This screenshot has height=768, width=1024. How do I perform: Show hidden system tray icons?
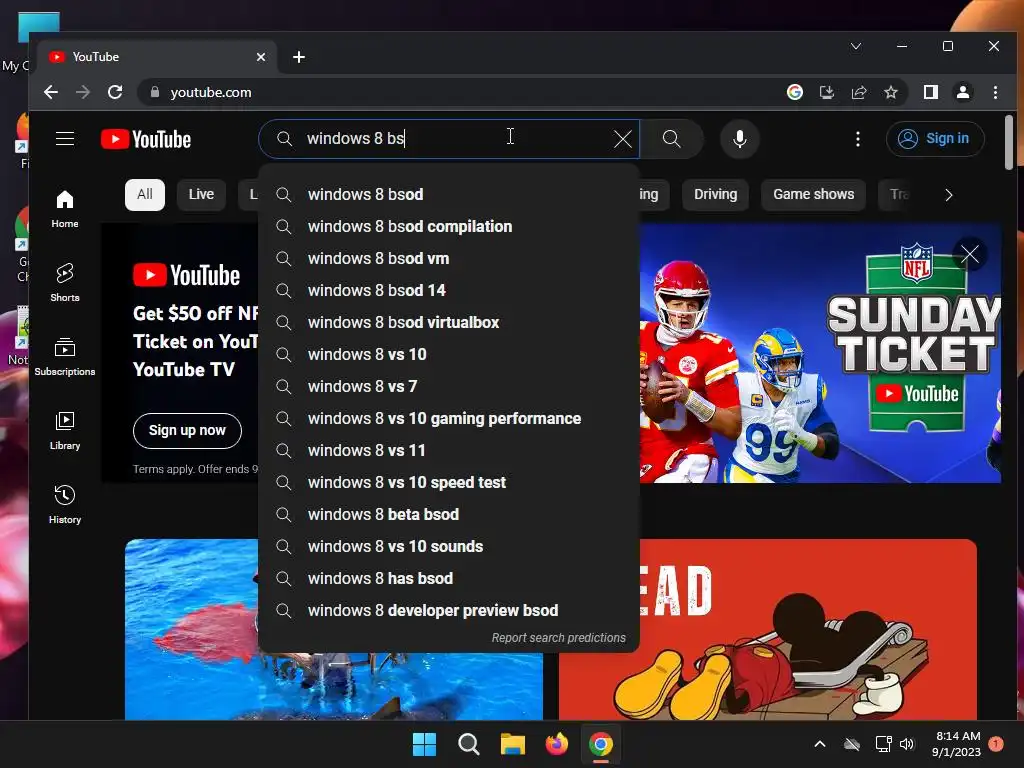pyautogui.click(x=820, y=744)
